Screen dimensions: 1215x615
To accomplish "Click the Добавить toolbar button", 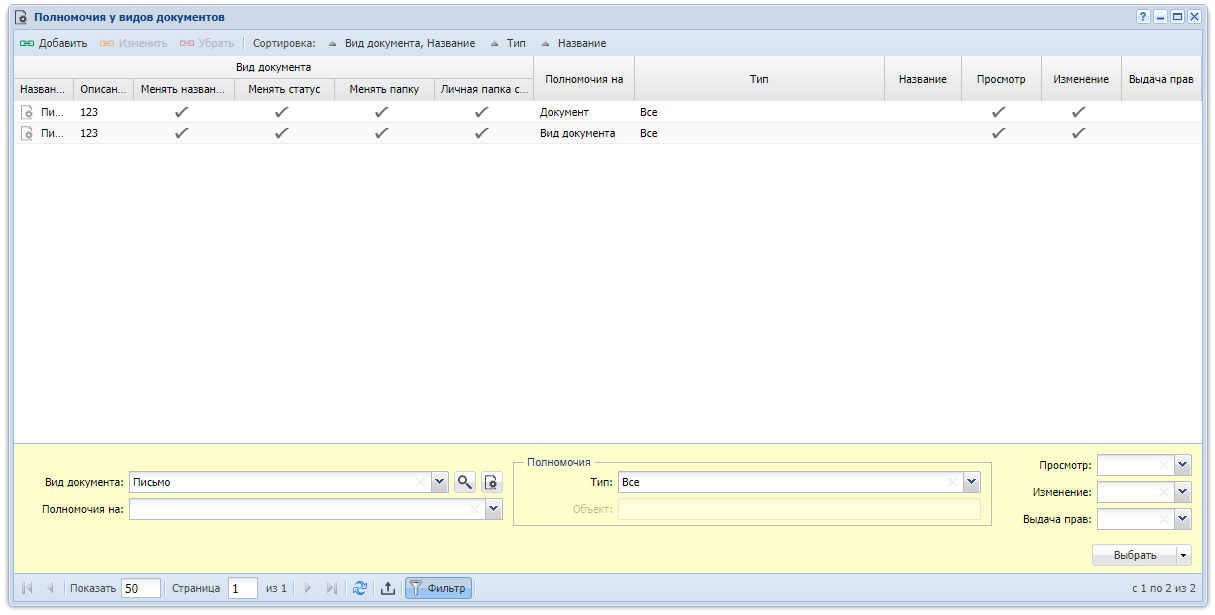I will (54, 43).
